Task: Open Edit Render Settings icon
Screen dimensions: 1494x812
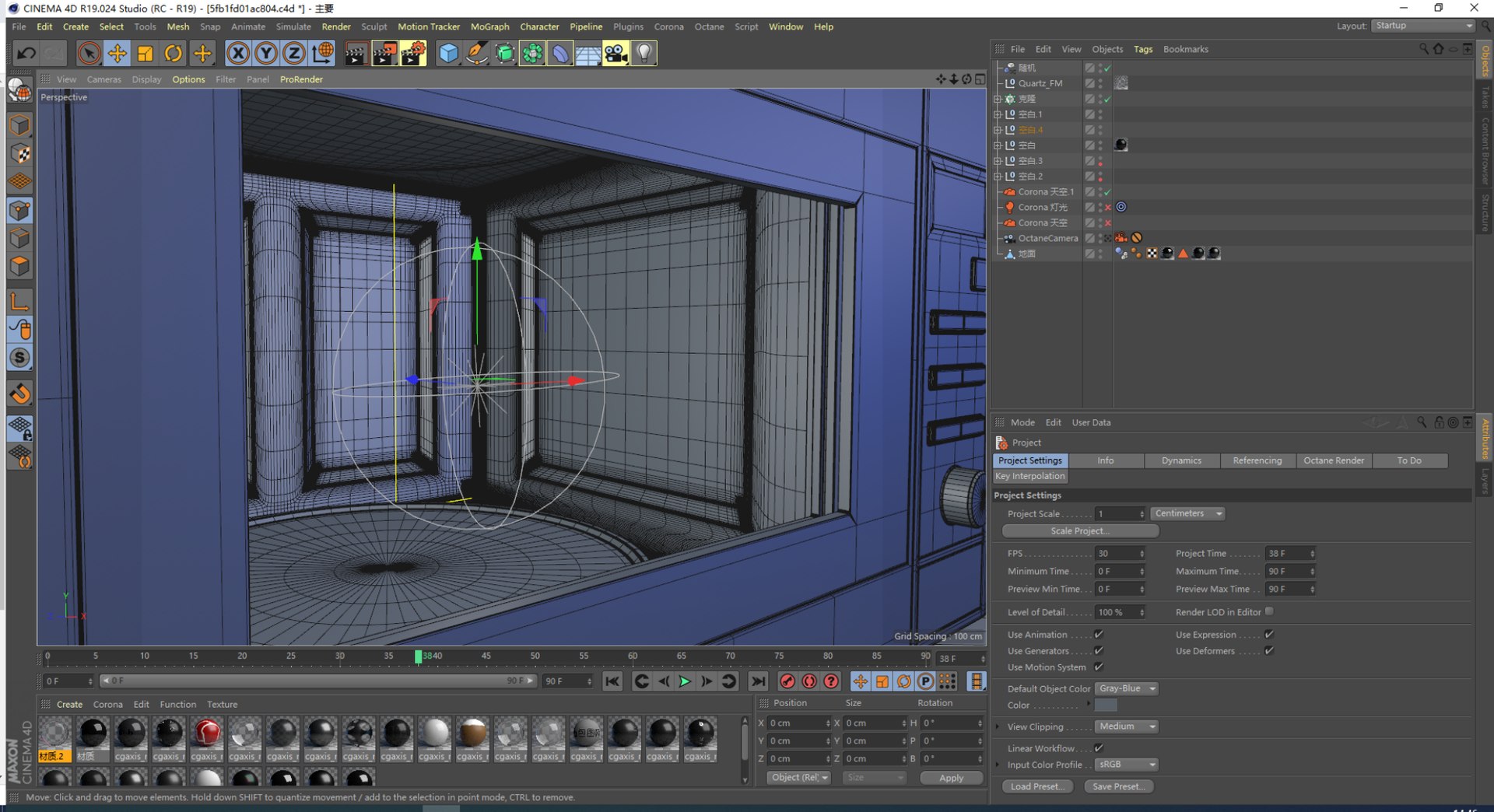Action: coord(413,54)
